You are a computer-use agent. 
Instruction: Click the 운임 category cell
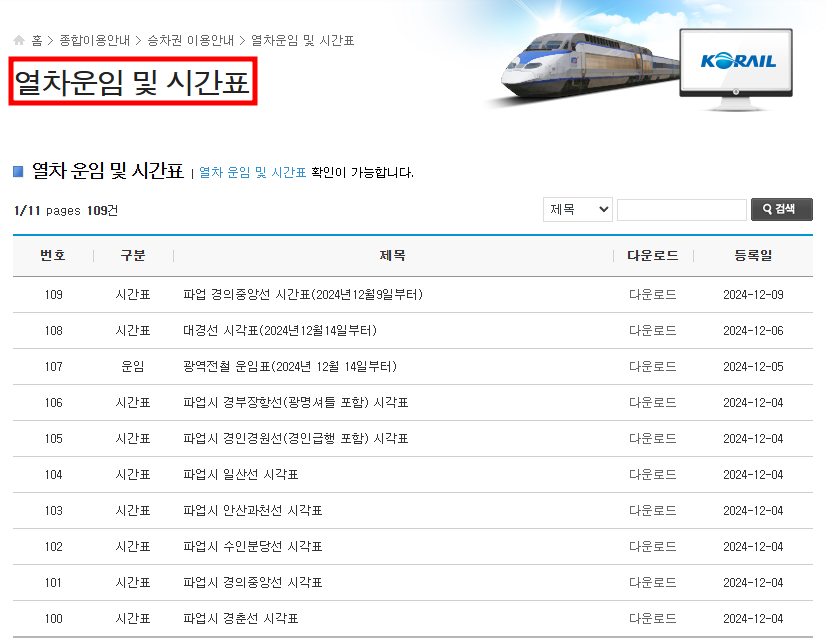pos(133,366)
